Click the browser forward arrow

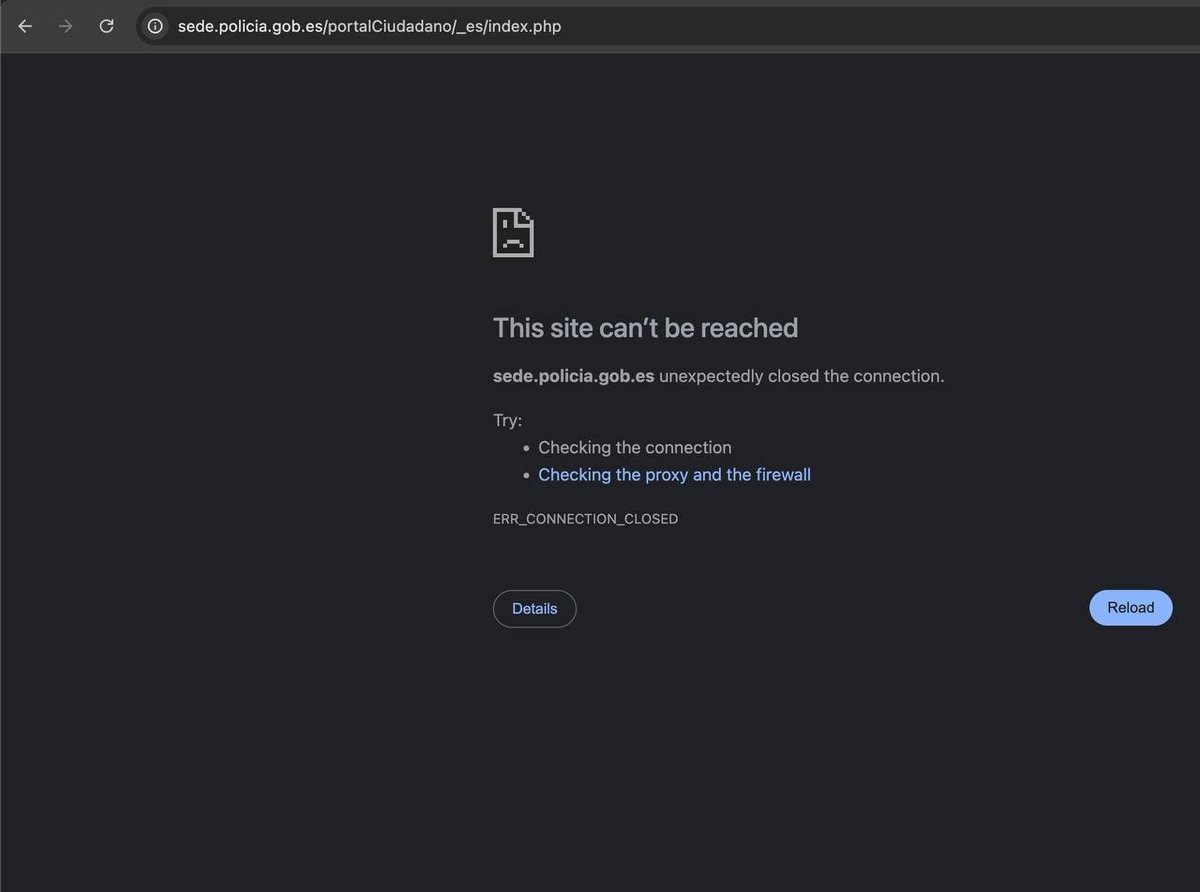pos(66,27)
